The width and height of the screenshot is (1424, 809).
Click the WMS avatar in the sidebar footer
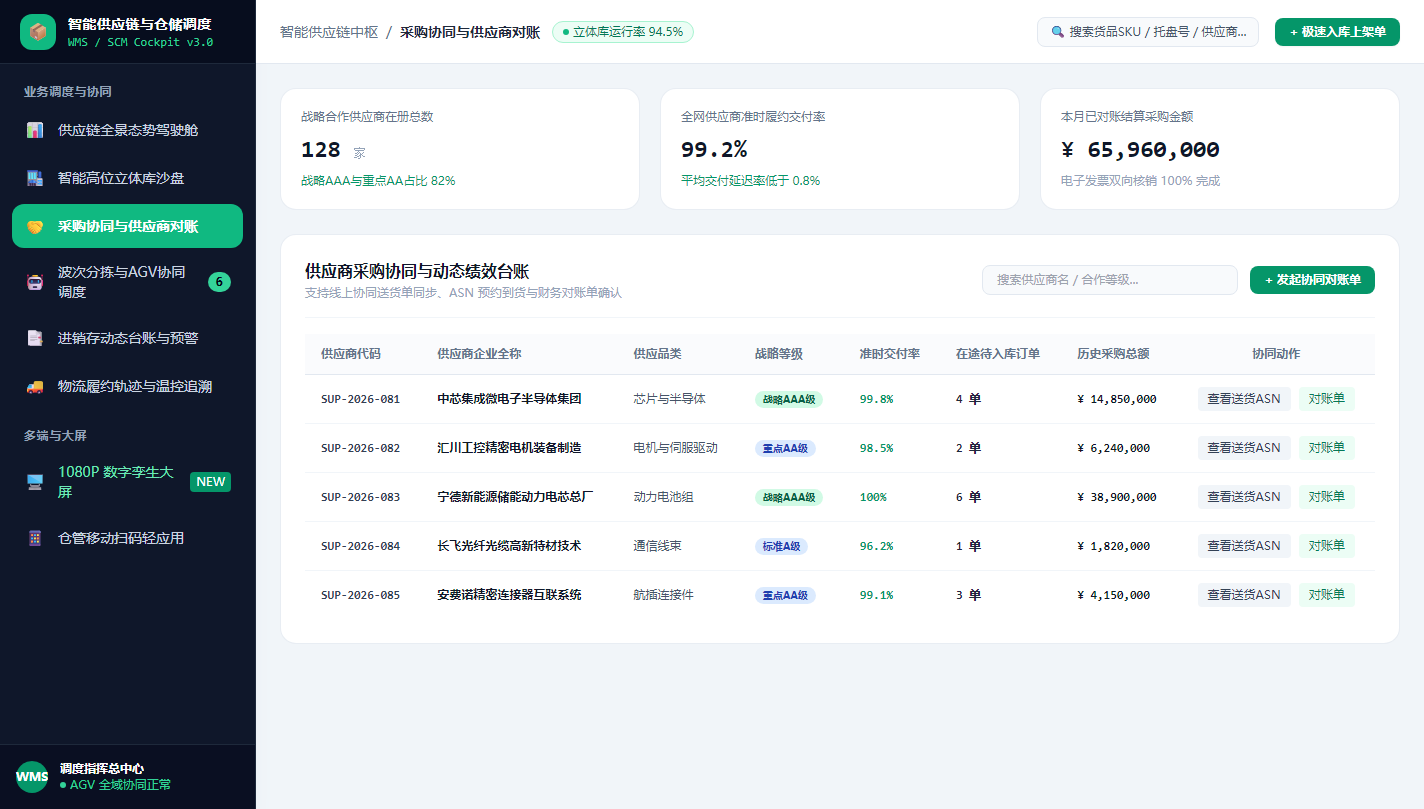tap(32, 777)
